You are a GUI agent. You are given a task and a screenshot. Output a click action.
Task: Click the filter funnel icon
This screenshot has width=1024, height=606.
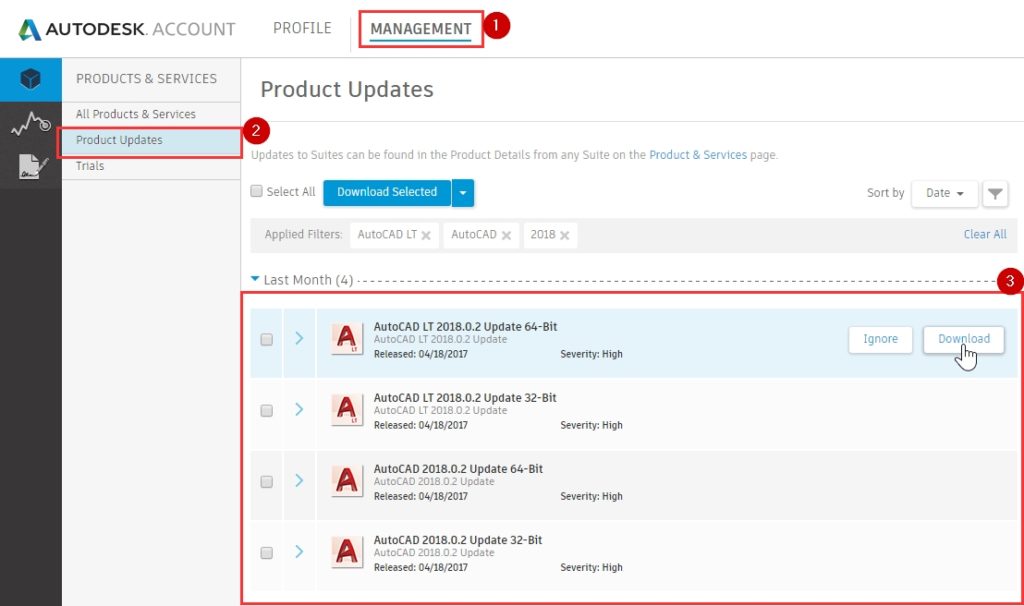(995, 194)
